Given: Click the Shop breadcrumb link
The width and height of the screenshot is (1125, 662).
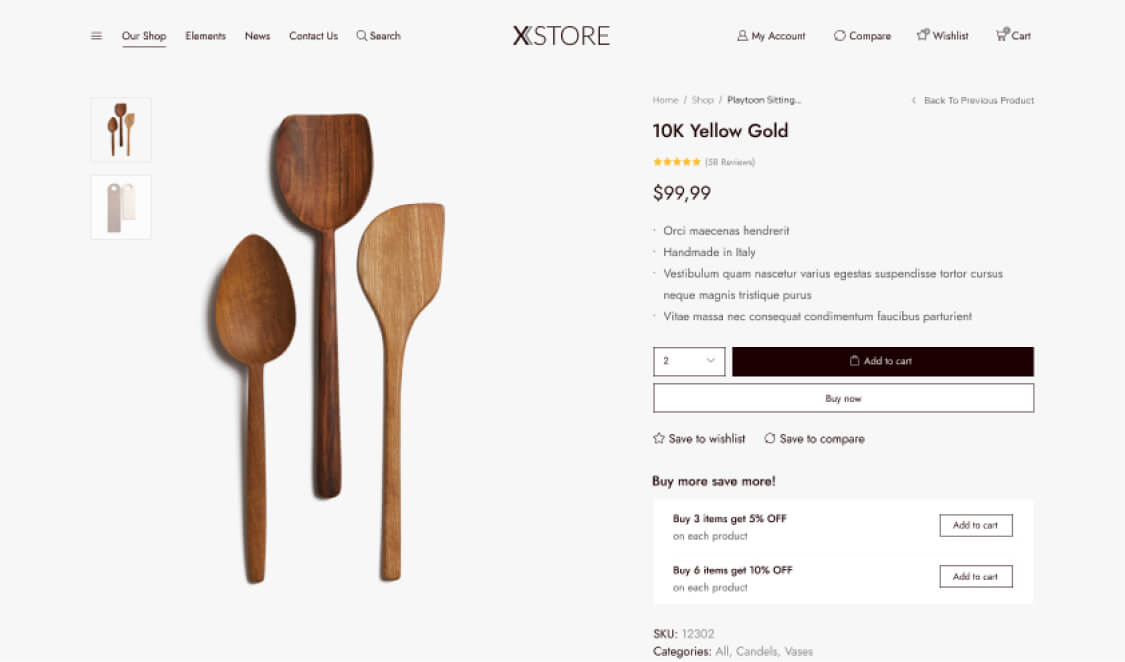Looking at the screenshot, I should tap(703, 100).
